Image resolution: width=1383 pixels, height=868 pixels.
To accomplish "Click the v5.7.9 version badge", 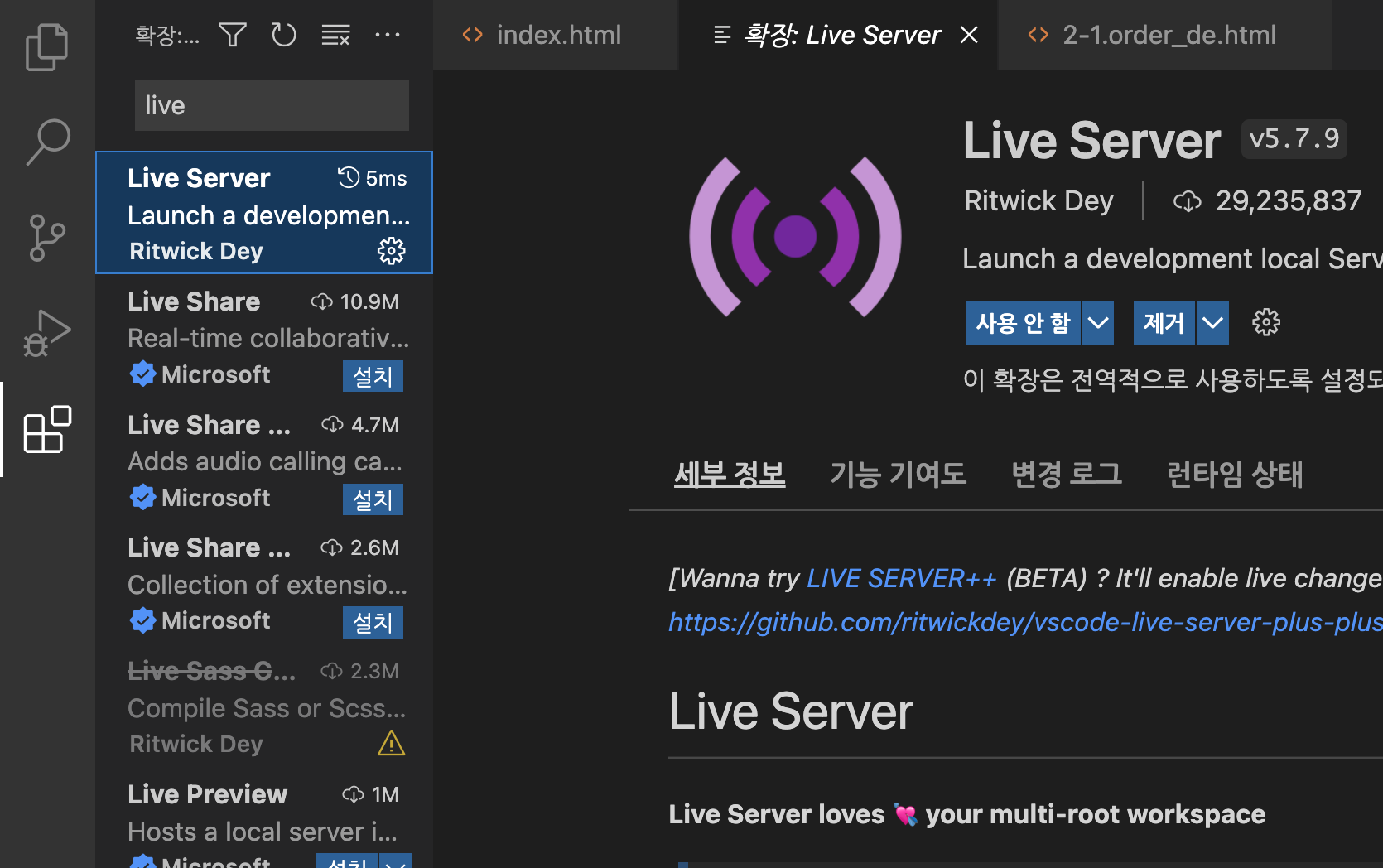I will click(1294, 138).
